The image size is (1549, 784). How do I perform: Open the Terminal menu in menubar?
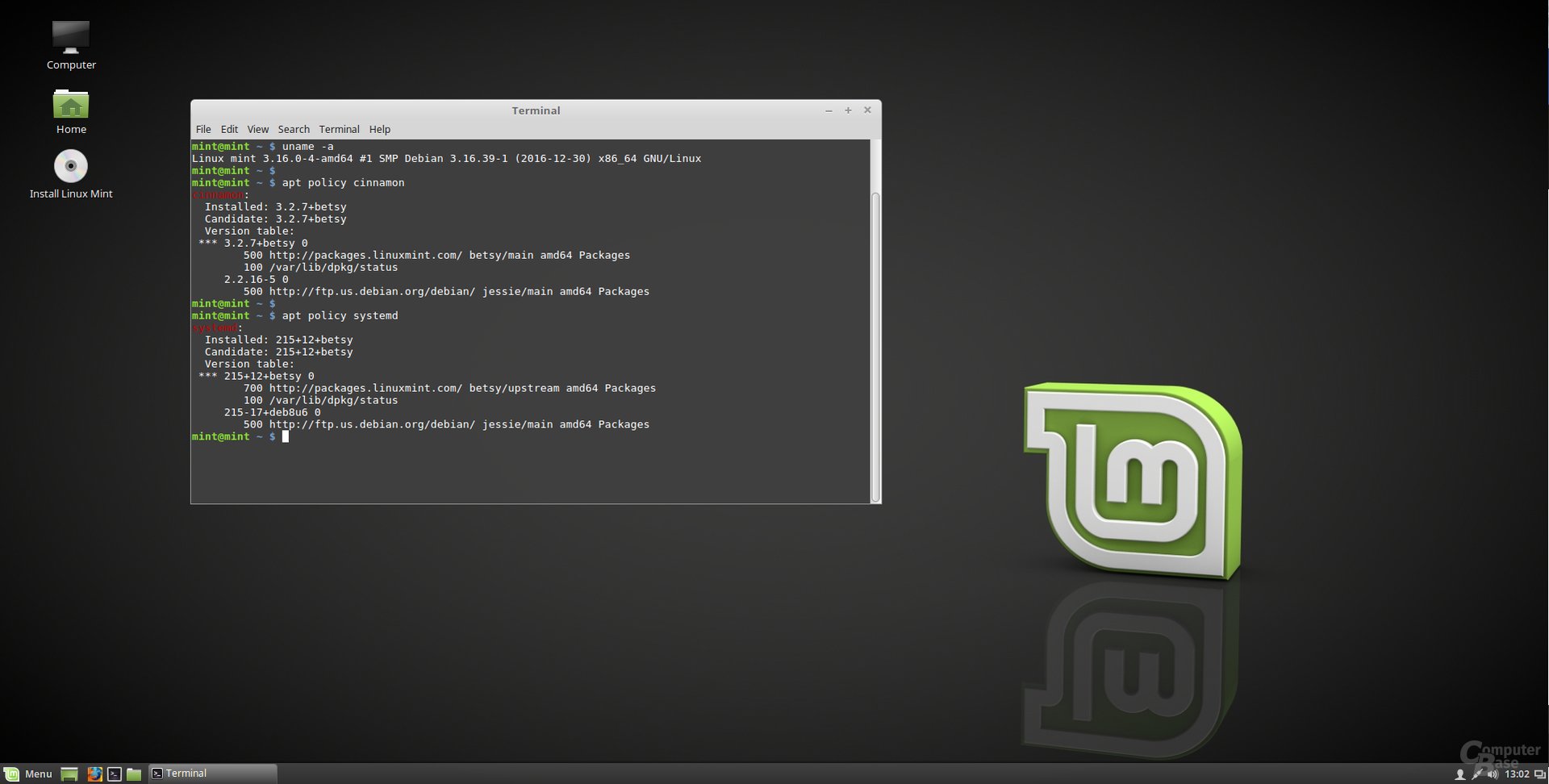click(339, 129)
